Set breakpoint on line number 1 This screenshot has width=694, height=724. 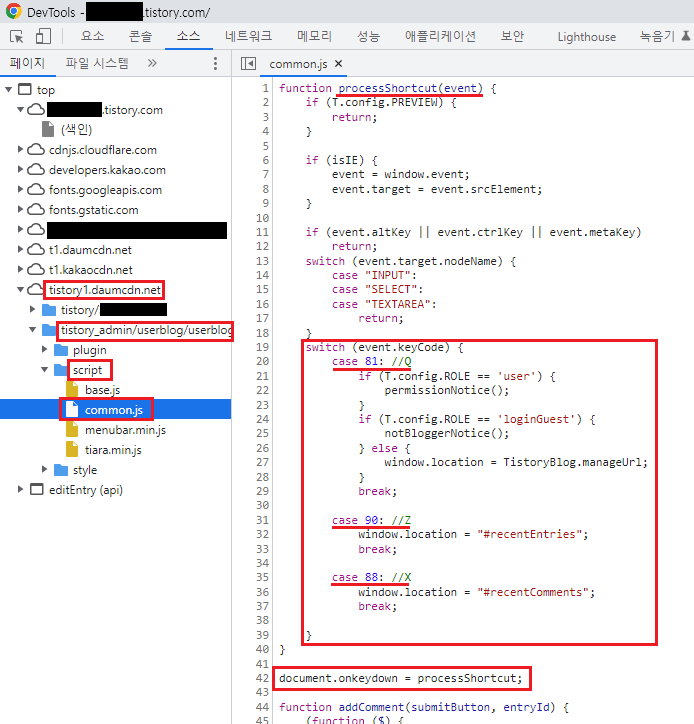266,88
